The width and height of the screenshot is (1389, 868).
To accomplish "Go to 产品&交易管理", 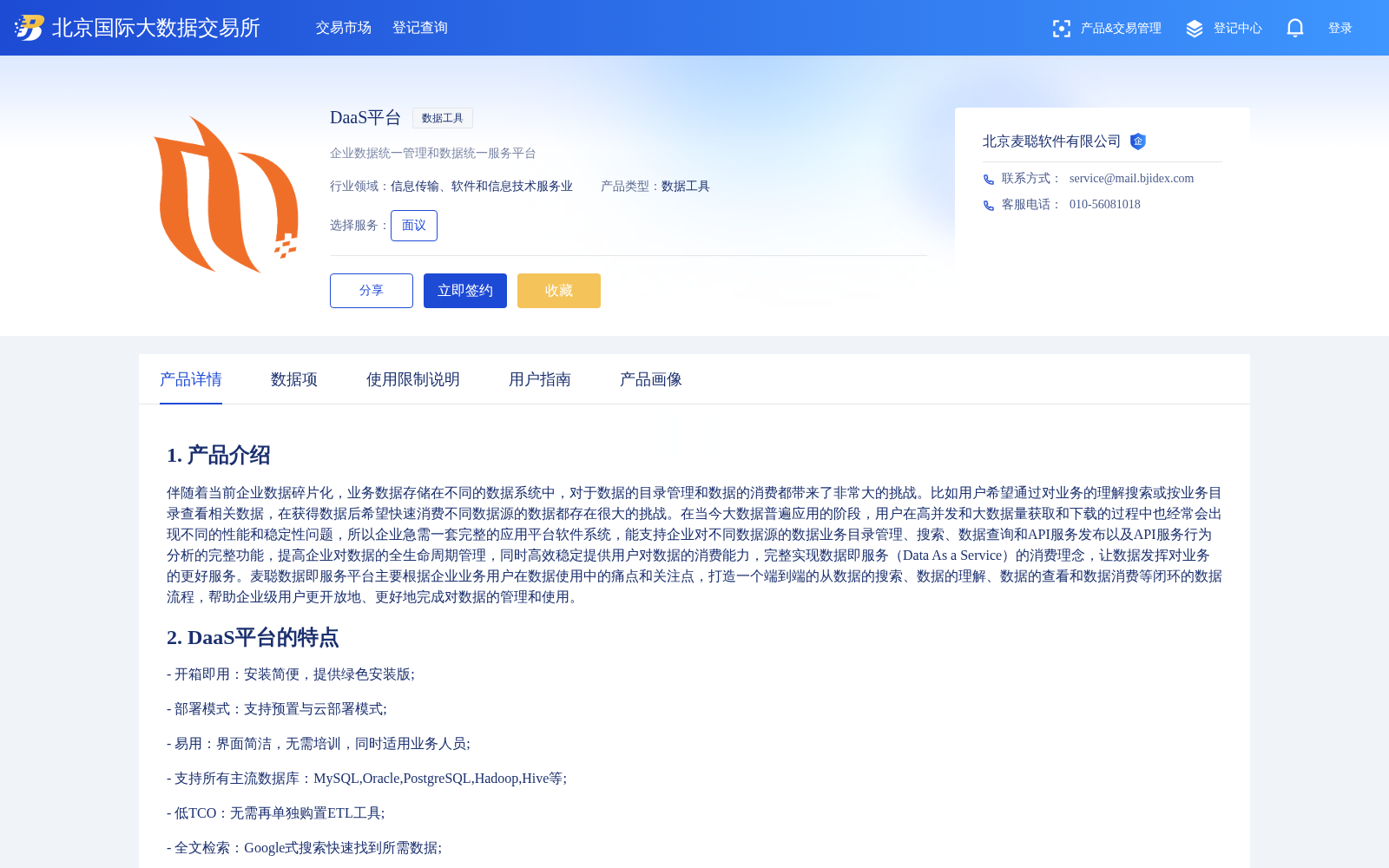I will click(1121, 29).
